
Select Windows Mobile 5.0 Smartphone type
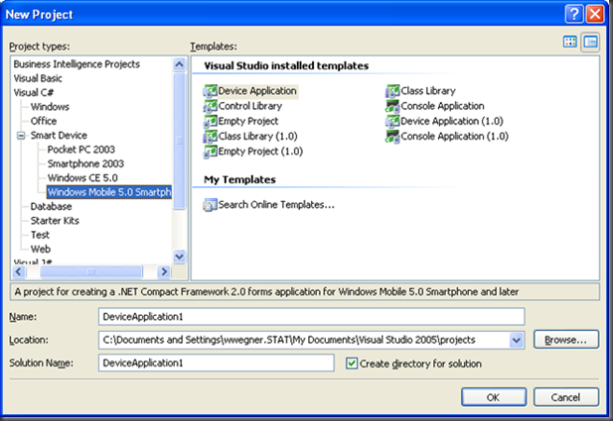109,192
